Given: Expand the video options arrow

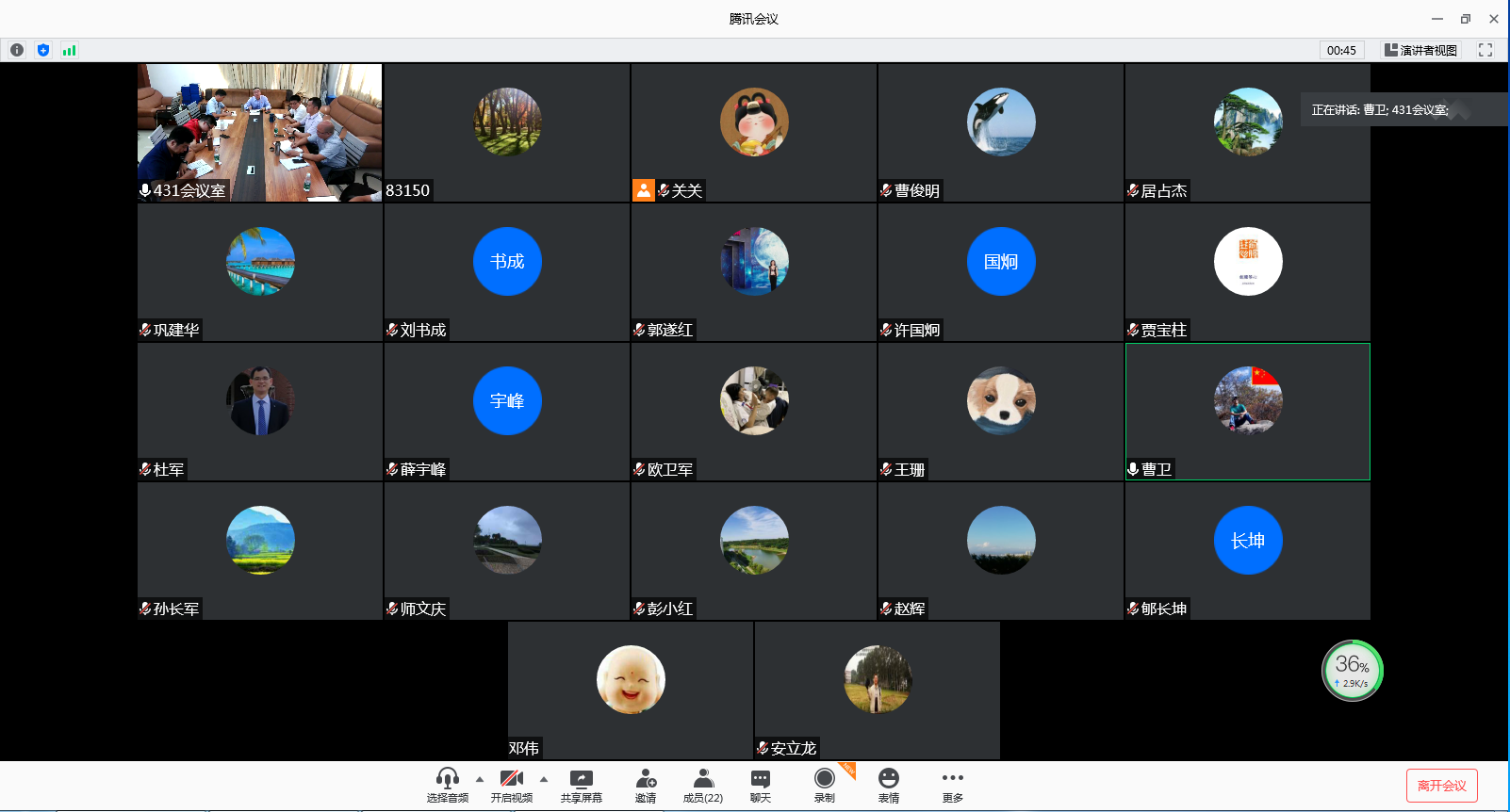Looking at the screenshot, I should (x=544, y=779).
